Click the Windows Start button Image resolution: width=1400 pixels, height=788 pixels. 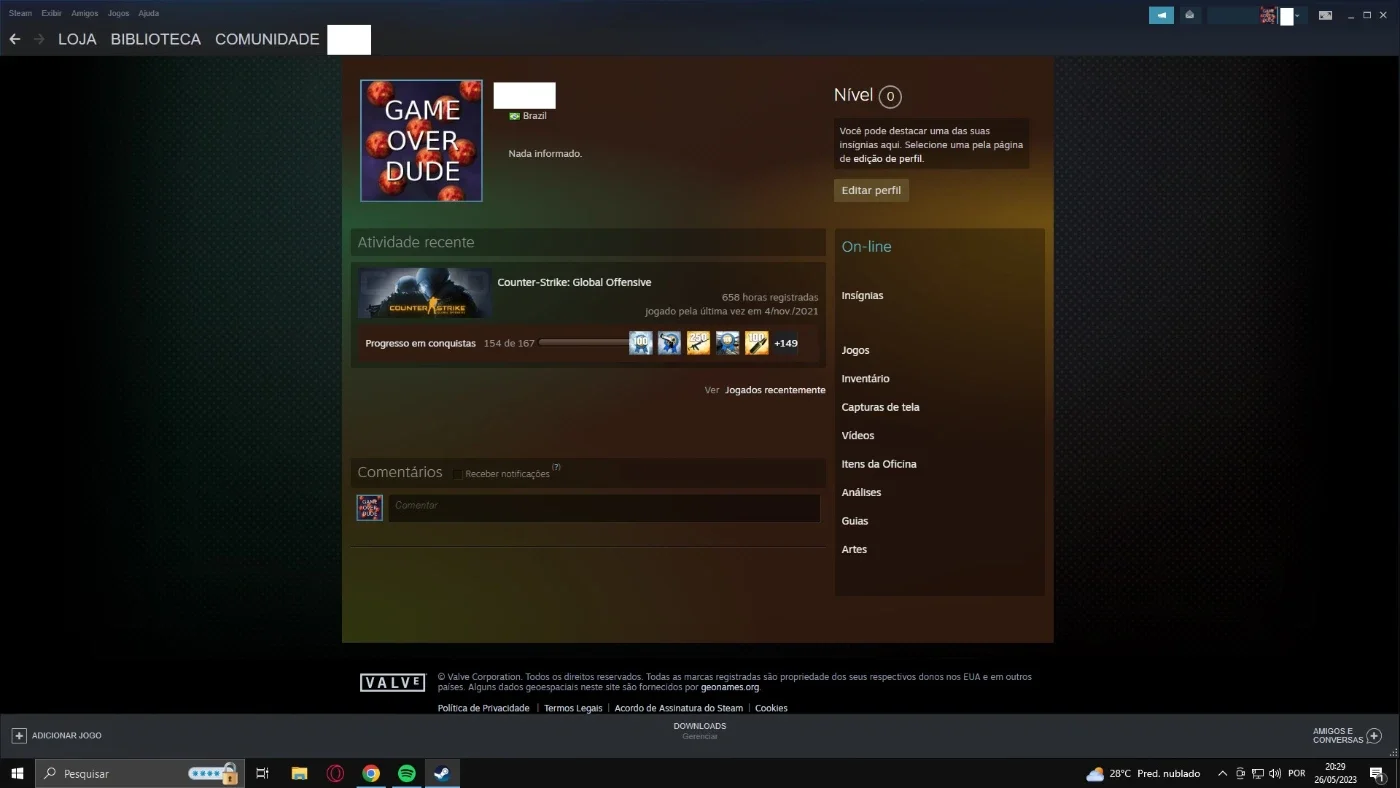click(17, 773)
